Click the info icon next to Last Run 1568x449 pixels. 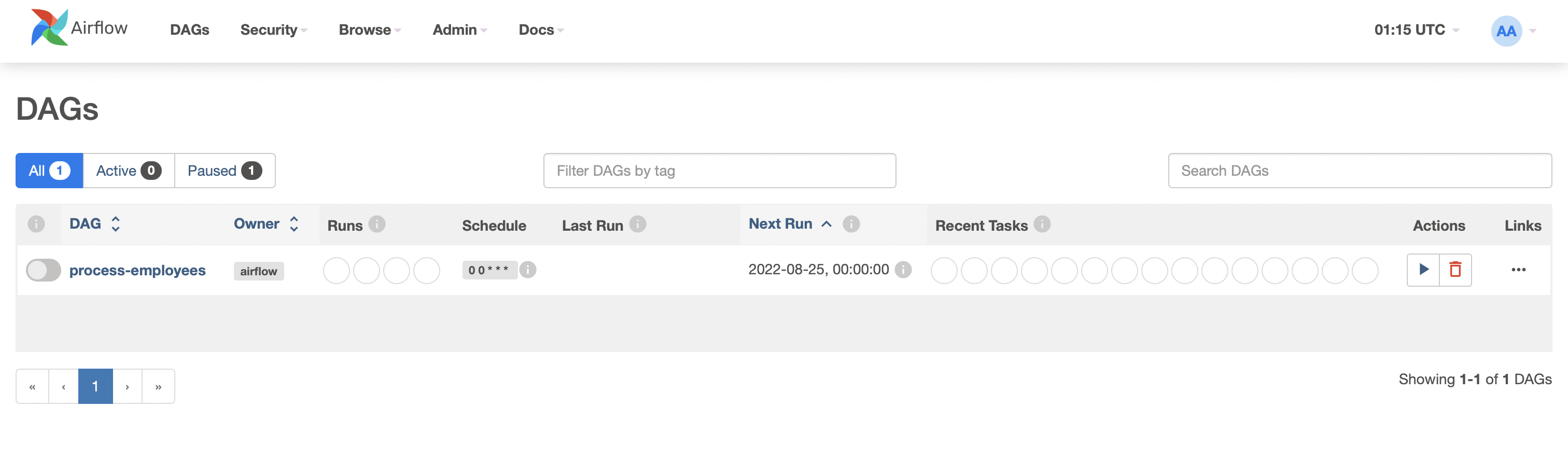pos(637,224)
